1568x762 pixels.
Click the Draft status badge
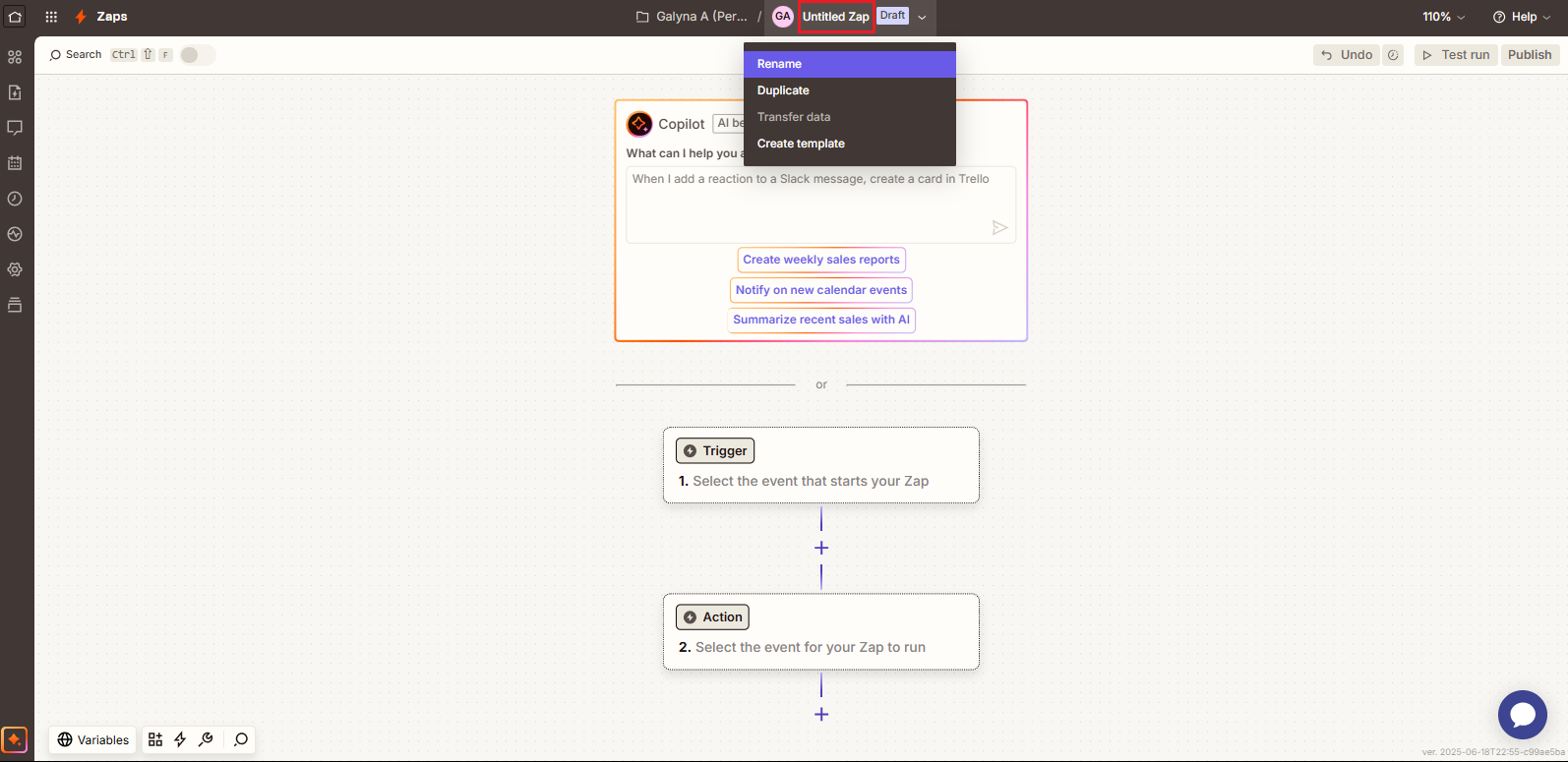click(x=893, y=16)
